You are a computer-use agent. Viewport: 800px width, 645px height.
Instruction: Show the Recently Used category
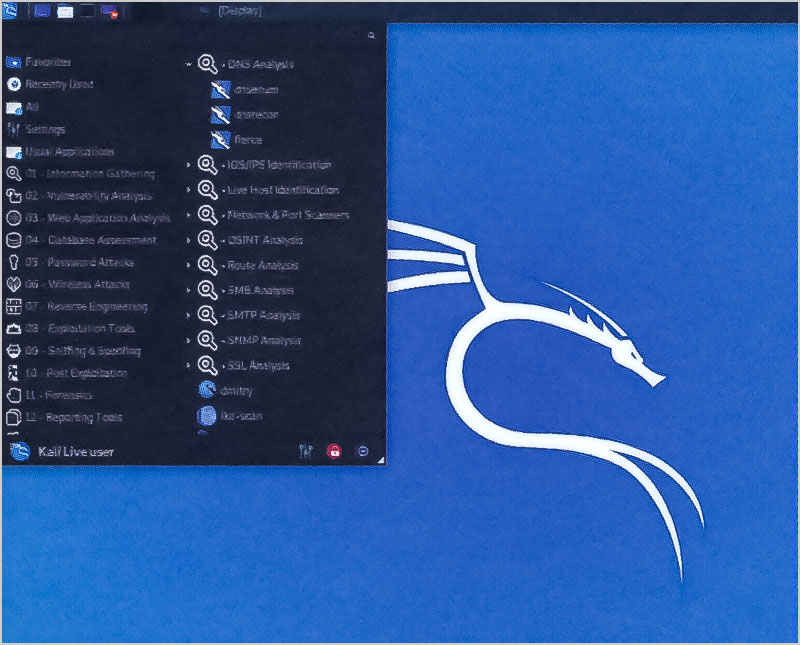49,84
